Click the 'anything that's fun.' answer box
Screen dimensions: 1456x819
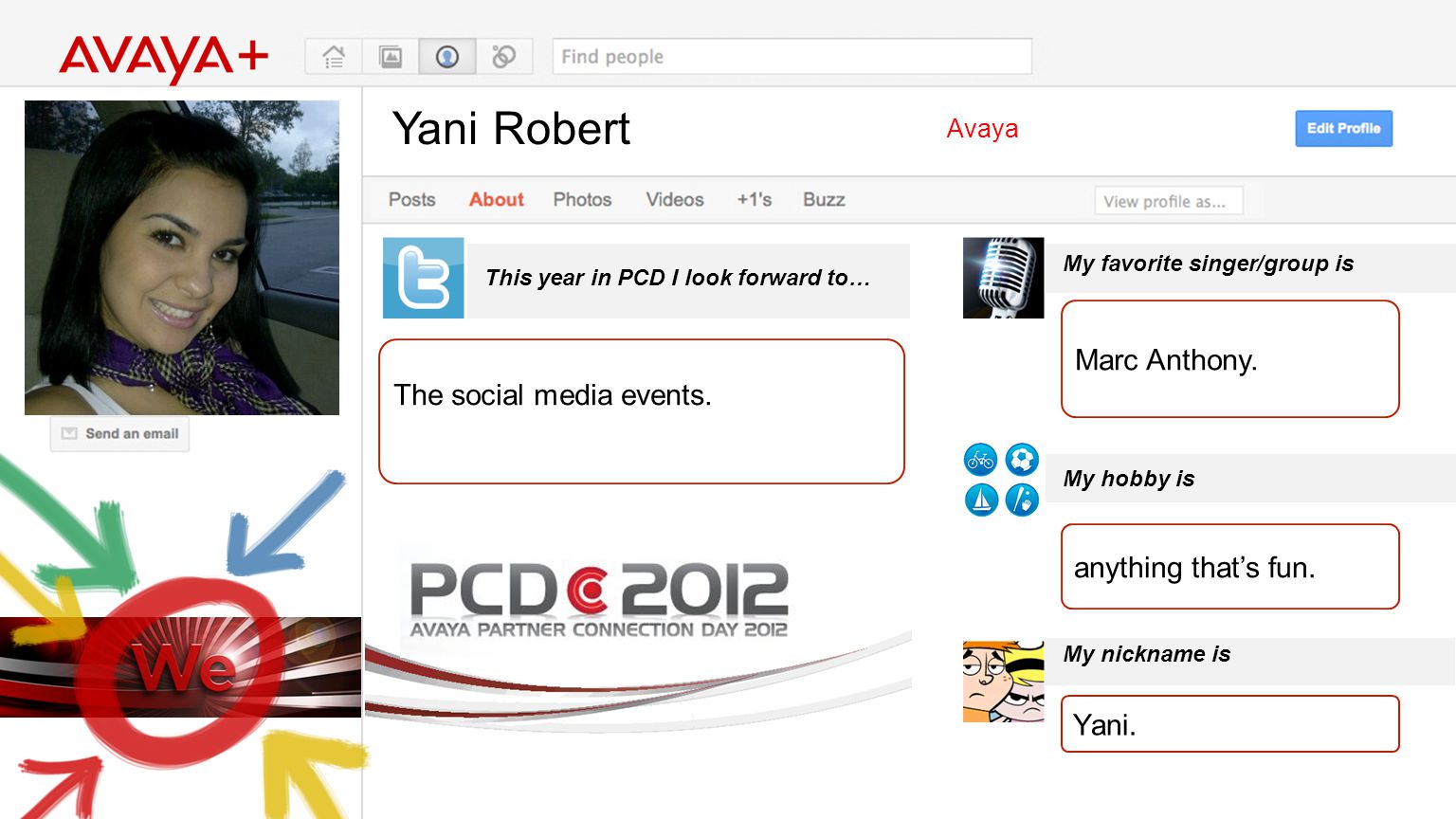point(1230,567)
